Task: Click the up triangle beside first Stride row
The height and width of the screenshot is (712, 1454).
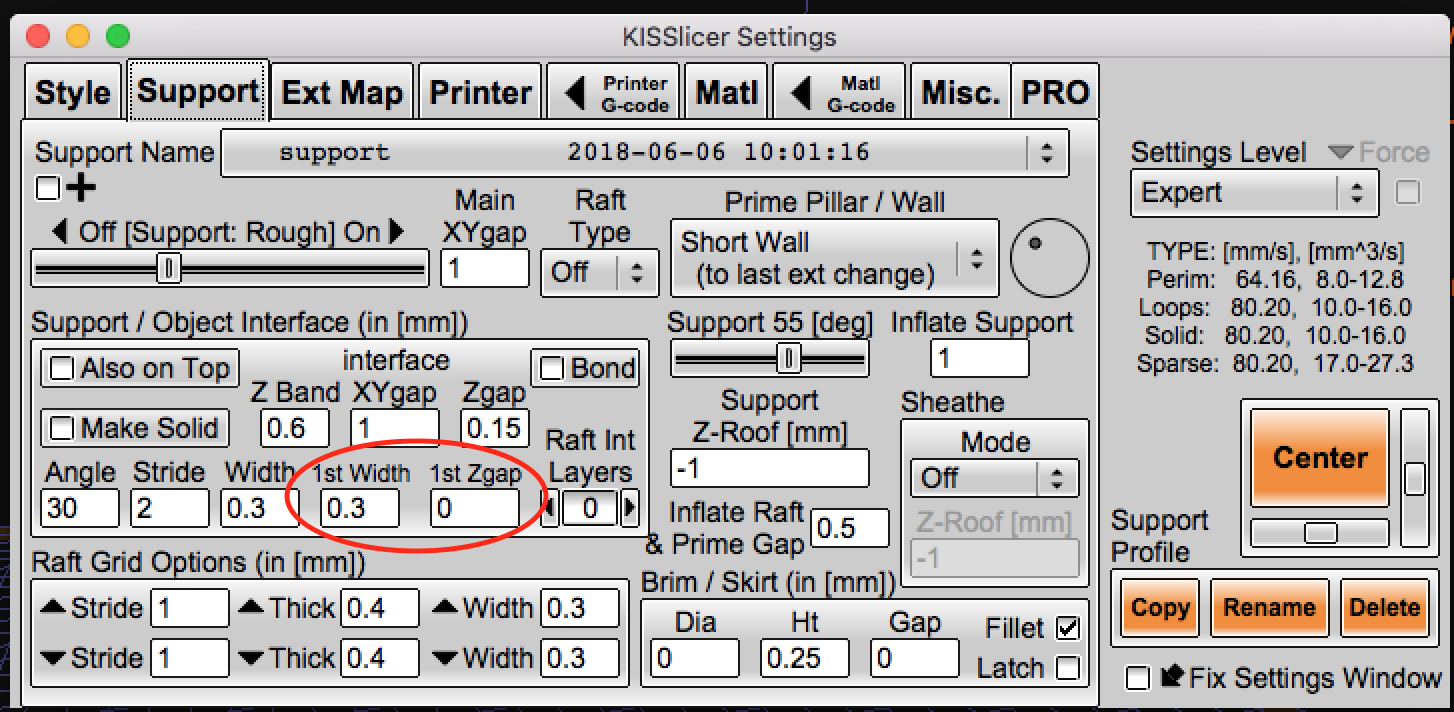Action: [x=52, y=608]
